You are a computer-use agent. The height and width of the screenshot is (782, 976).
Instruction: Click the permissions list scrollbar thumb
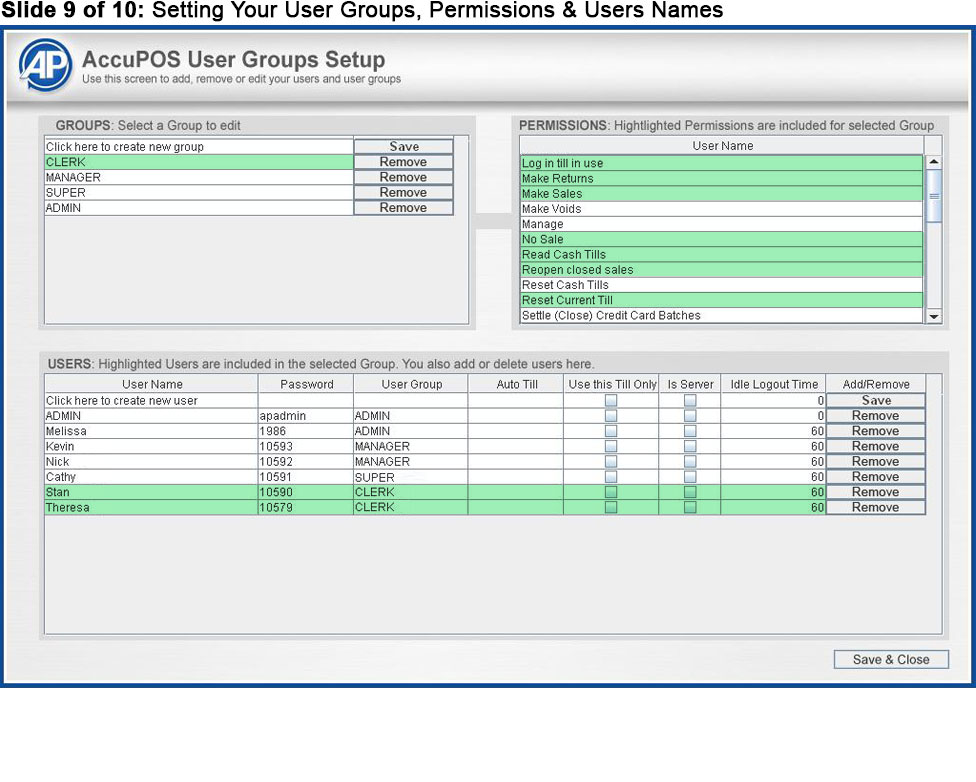point(934,196)
